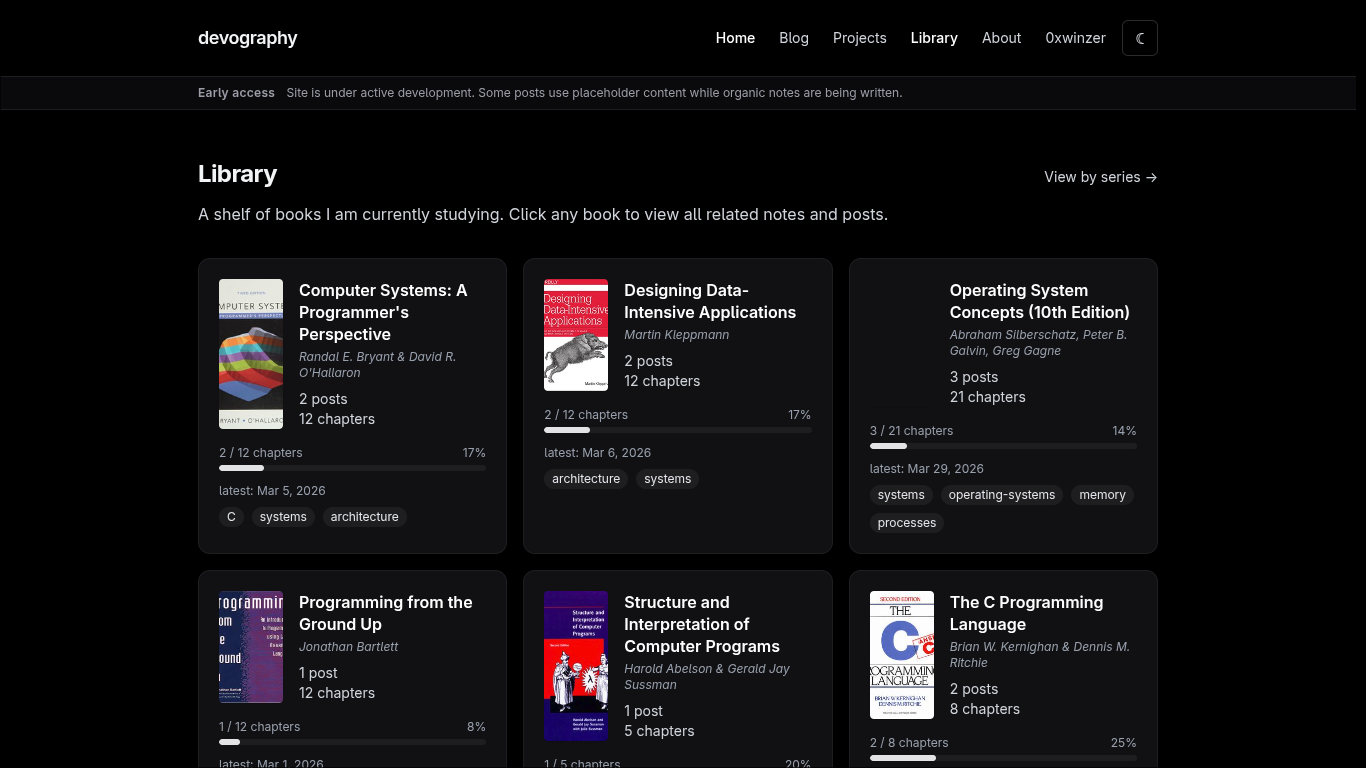Screen dimensions: 1366x768
Task: Open the devography site logo
Action: pyautogui.click(x=248, y=38)
